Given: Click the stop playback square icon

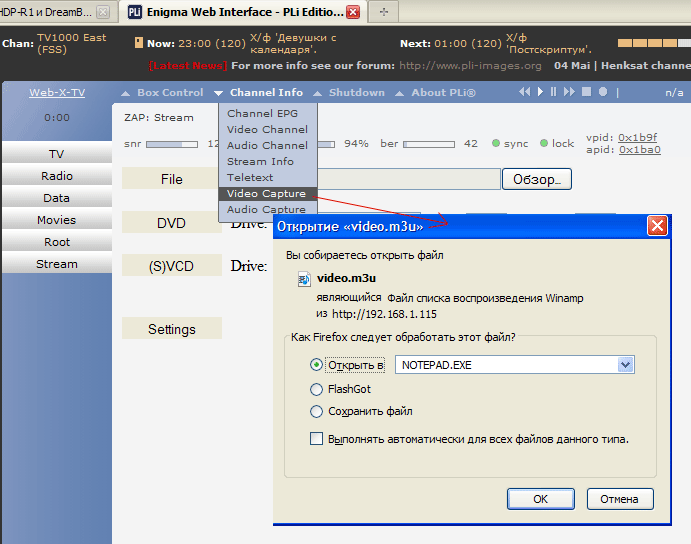Looking at the screenshot, I should tap(586, 92).
